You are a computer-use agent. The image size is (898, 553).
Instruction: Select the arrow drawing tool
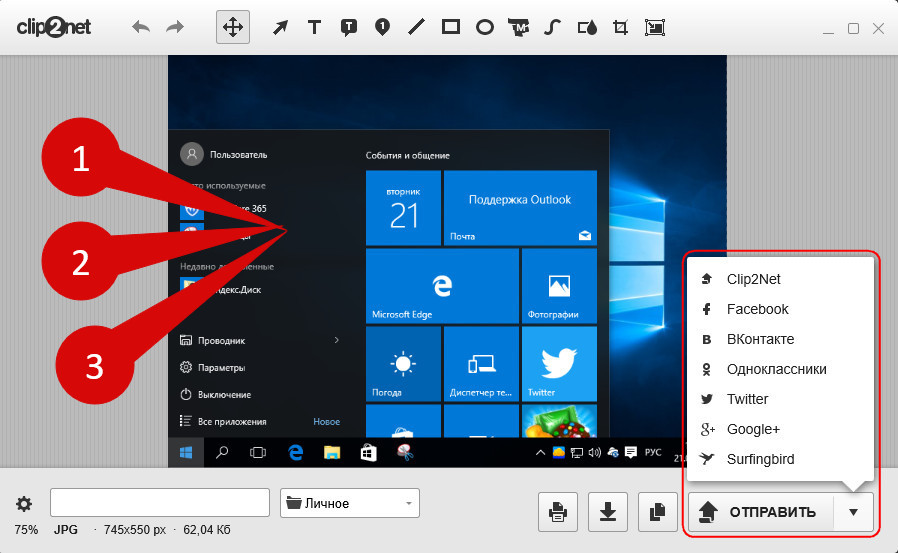[280, 27]
